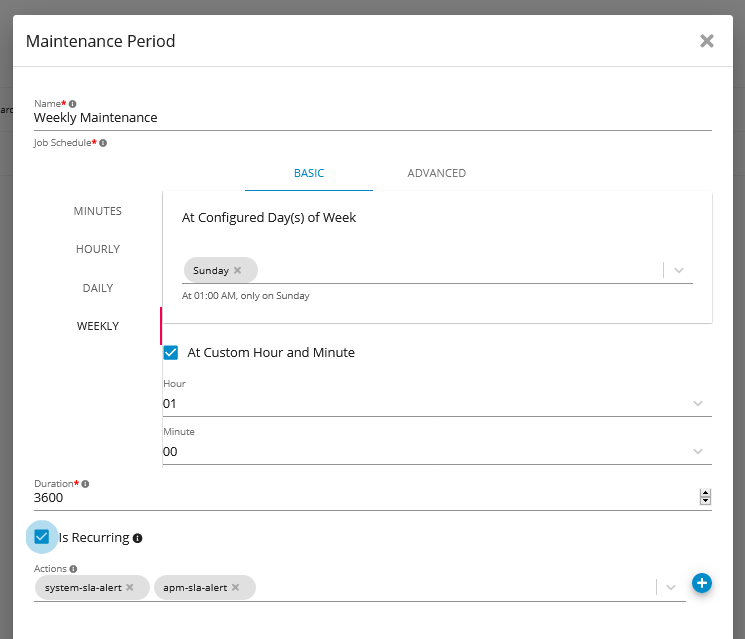This screenshot has height=639, width=745.
Task: Select the HOURLY schedule option
Action: pyautogui.click(x=98, y=249)
